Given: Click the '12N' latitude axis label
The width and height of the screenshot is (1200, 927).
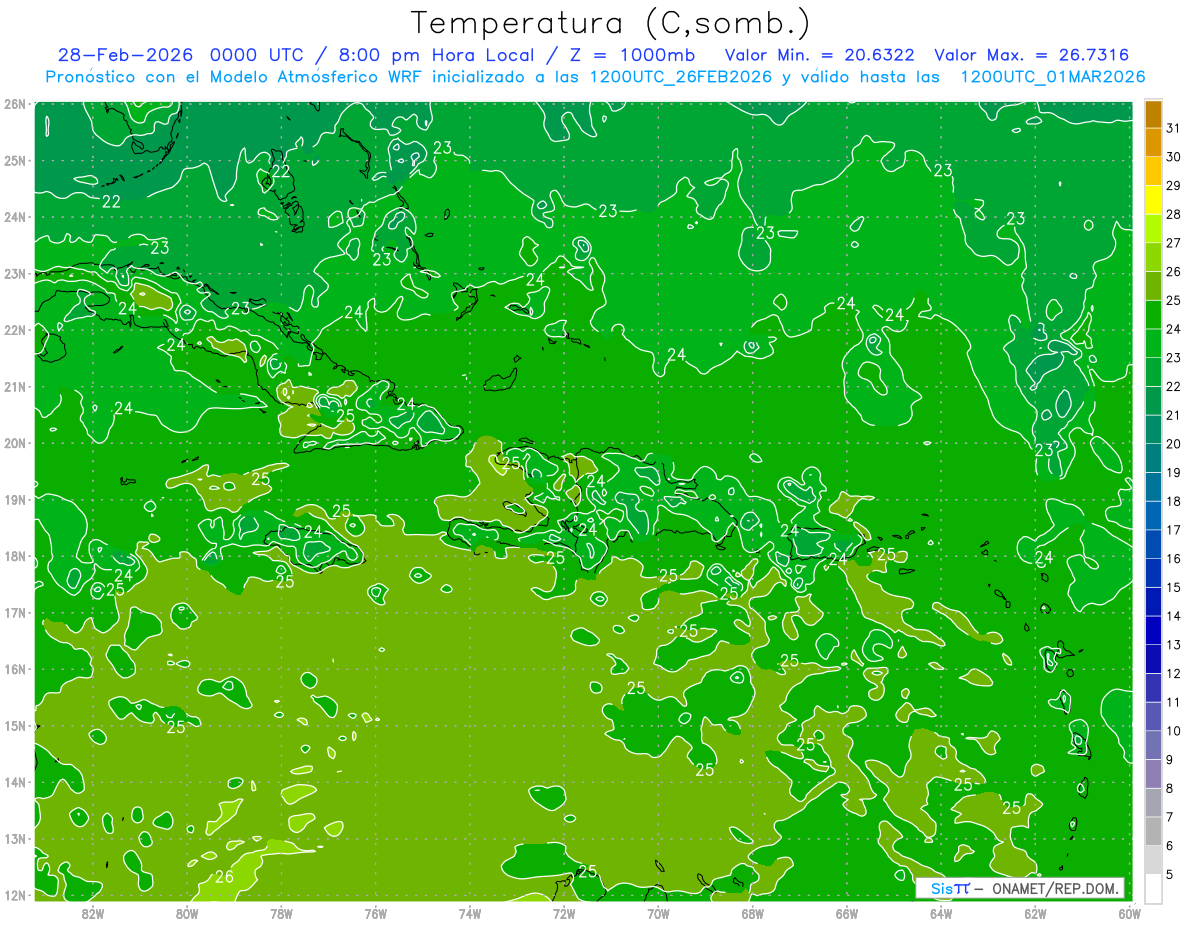Looking at the screenshot, I should [13, 895].
